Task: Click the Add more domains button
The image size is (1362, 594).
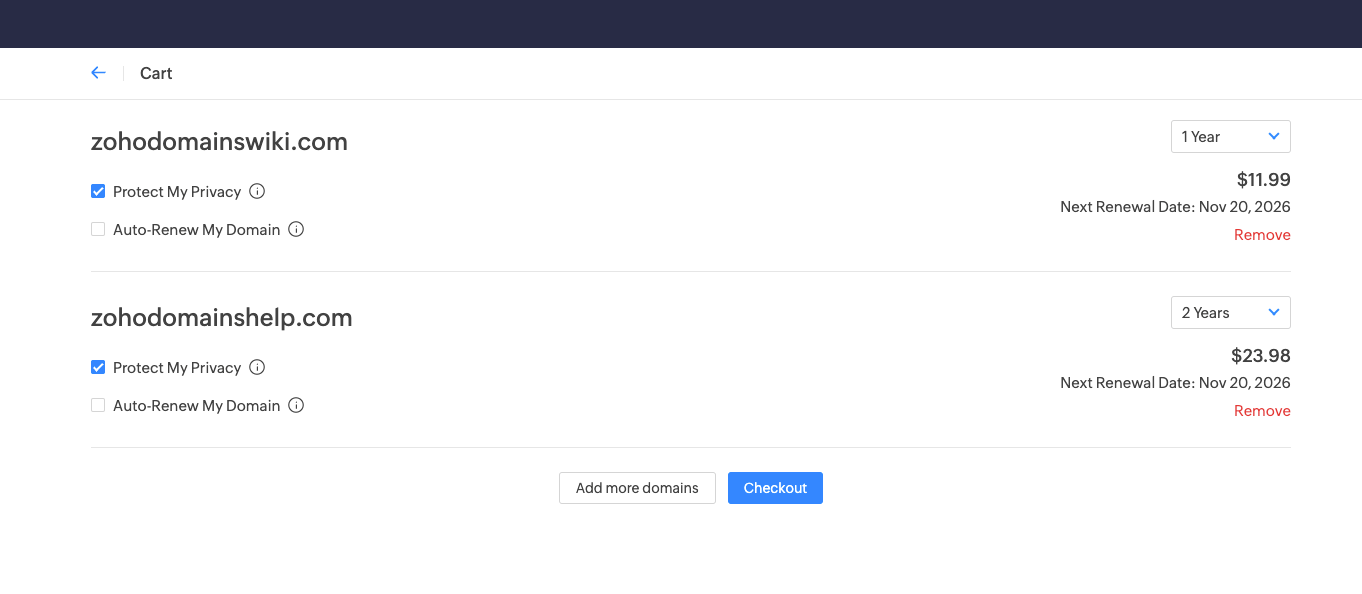Action: click(x=637, y=488)
